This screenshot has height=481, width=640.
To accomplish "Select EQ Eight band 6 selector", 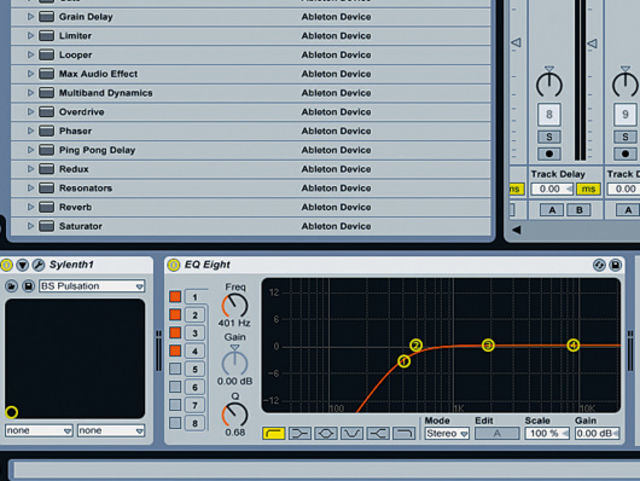I will 195,387.
